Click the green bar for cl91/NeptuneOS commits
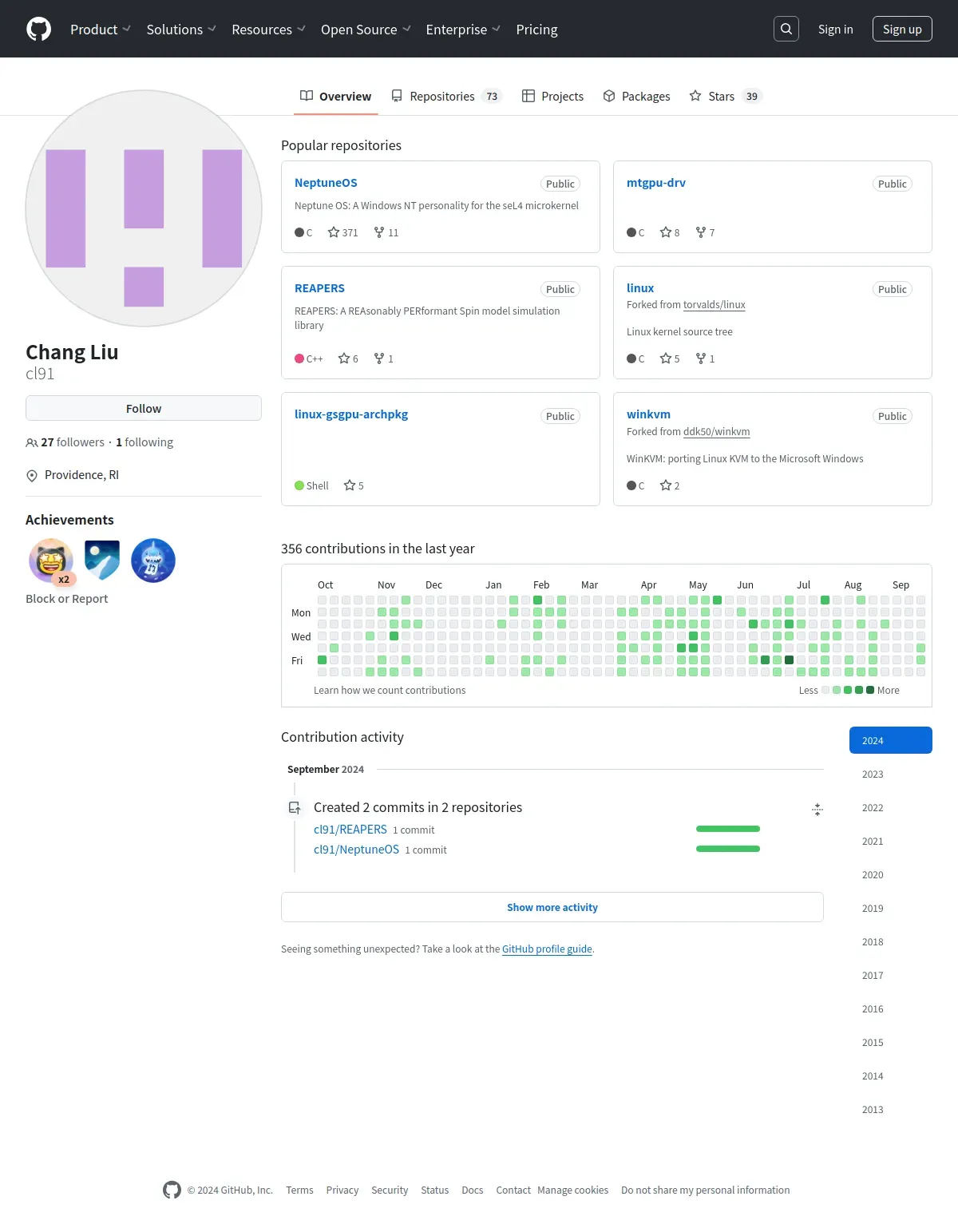The image size is (958, 1232). click(728, 849)
